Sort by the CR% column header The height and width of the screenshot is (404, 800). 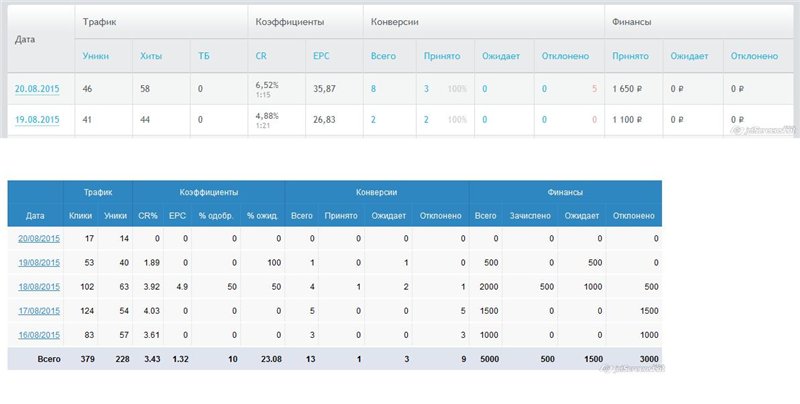(147, 215)
